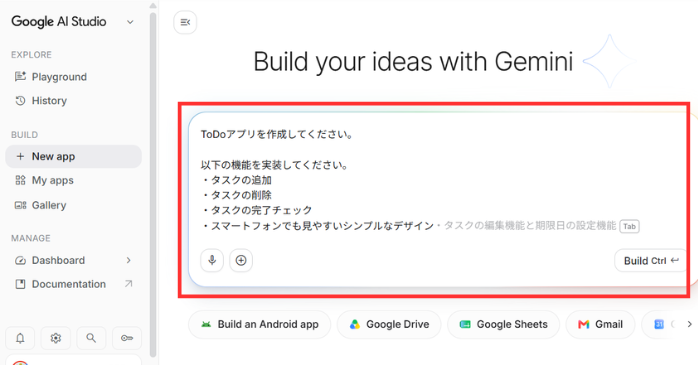The height and width of the screenshot is (365, 698).
Task: Click the plus-circle add attachment icon
Action: (x=241, y=260)
